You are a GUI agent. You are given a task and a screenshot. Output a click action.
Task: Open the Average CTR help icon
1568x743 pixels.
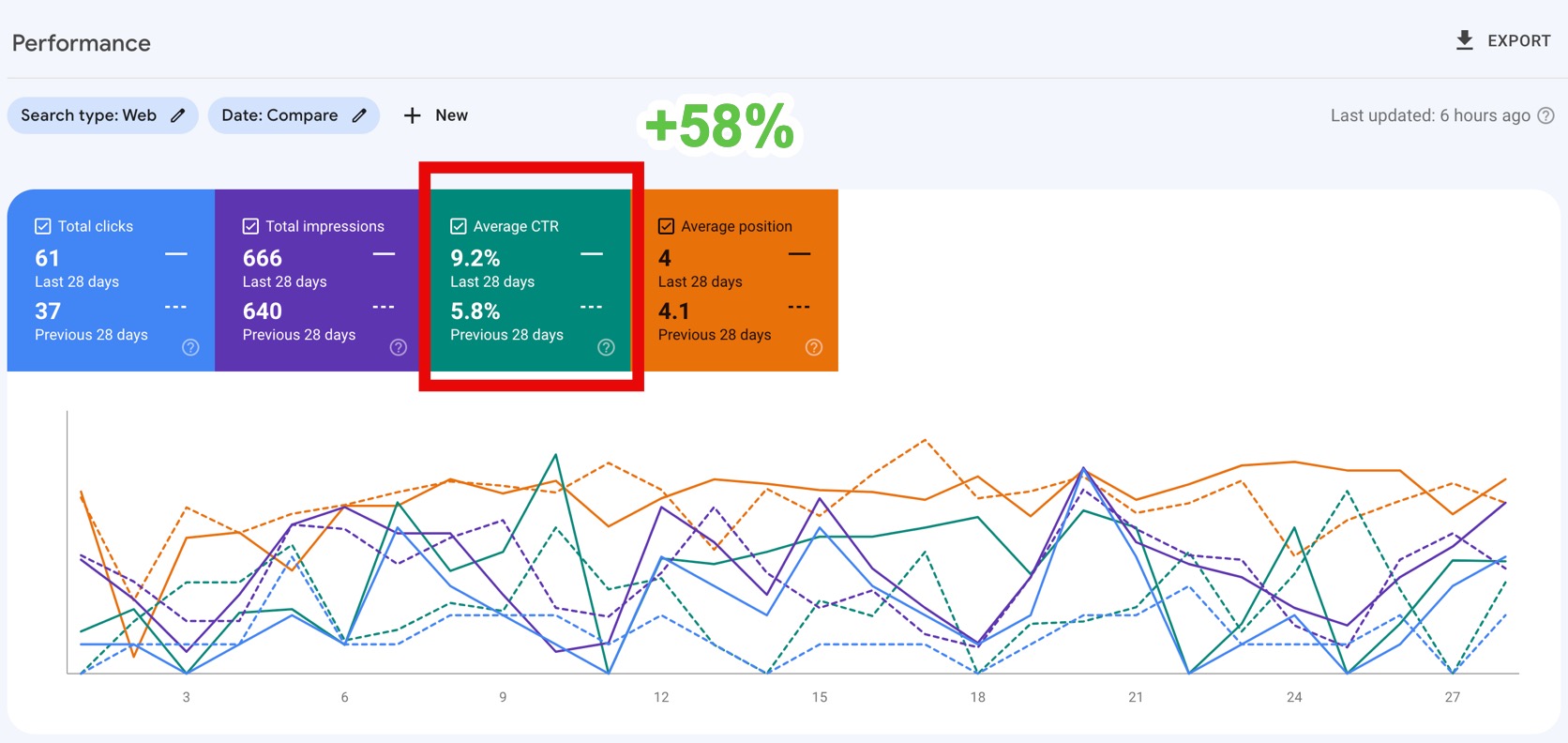click(607, 347)
